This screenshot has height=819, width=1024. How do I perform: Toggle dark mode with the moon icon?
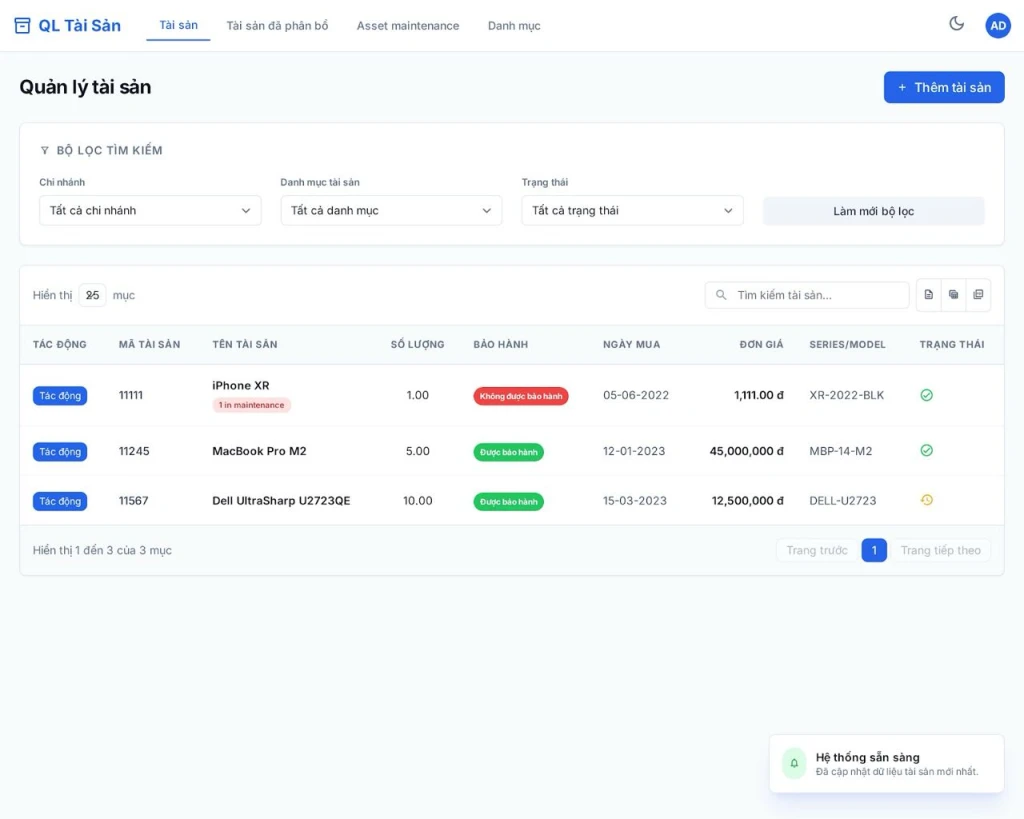point(956,24)
